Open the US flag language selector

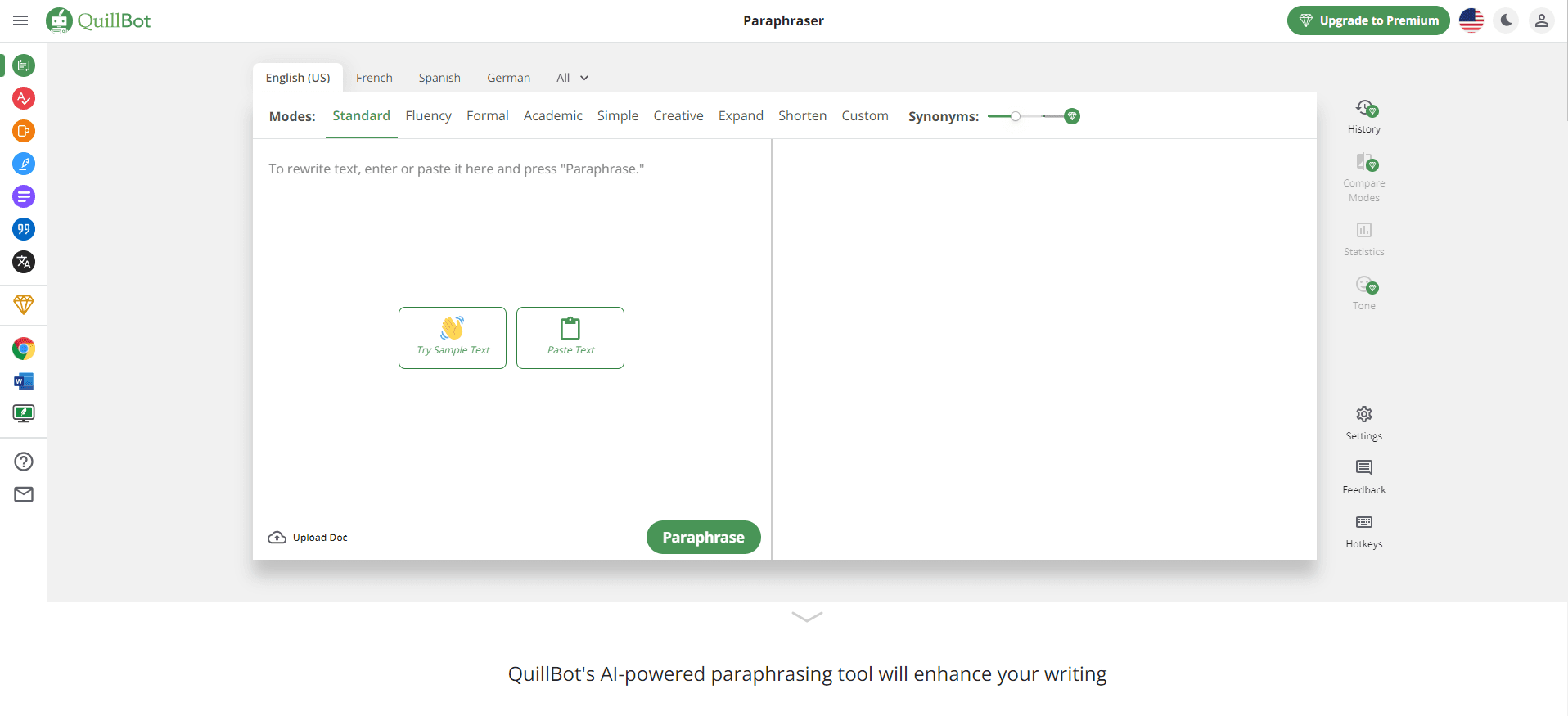(1471, 20)
